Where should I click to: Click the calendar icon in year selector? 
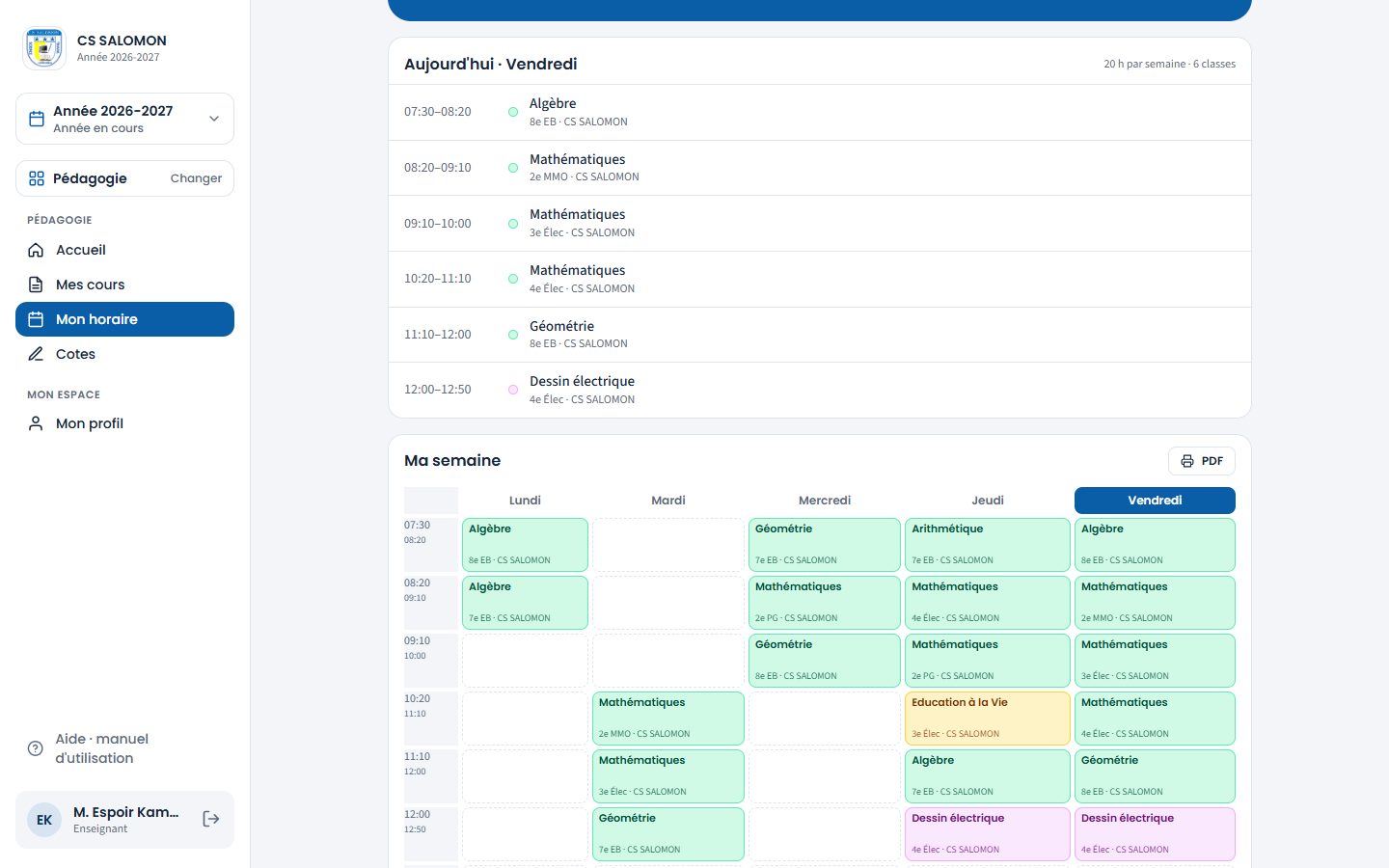37,119
